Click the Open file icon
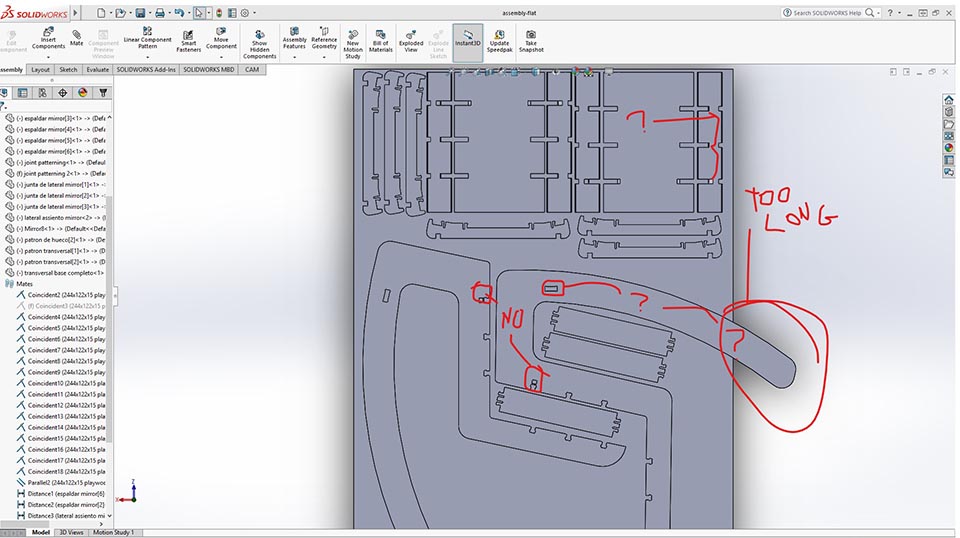The width and height of the screenshot is (960, 538). [x=120, y=12]
